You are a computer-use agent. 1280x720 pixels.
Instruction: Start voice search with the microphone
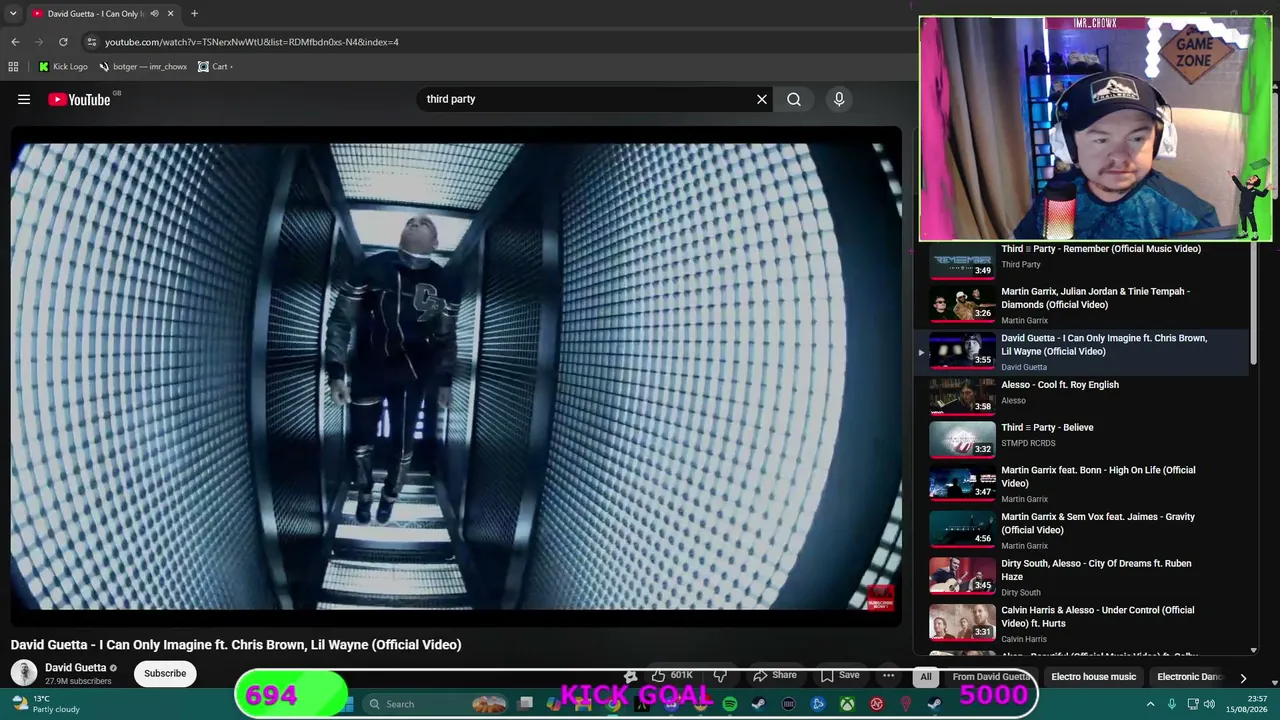[839, 99]
